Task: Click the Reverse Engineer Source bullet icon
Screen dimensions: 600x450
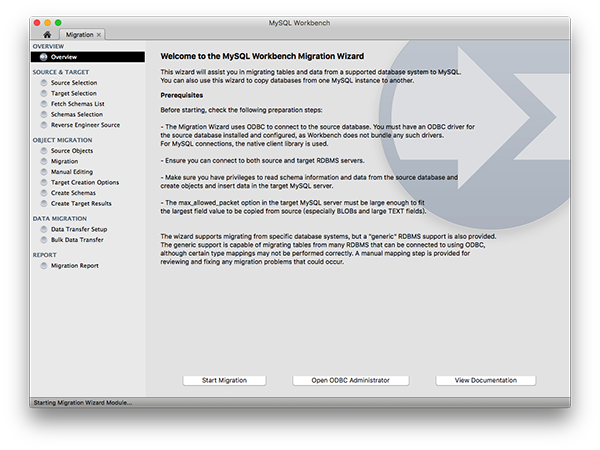Action: 44,125
